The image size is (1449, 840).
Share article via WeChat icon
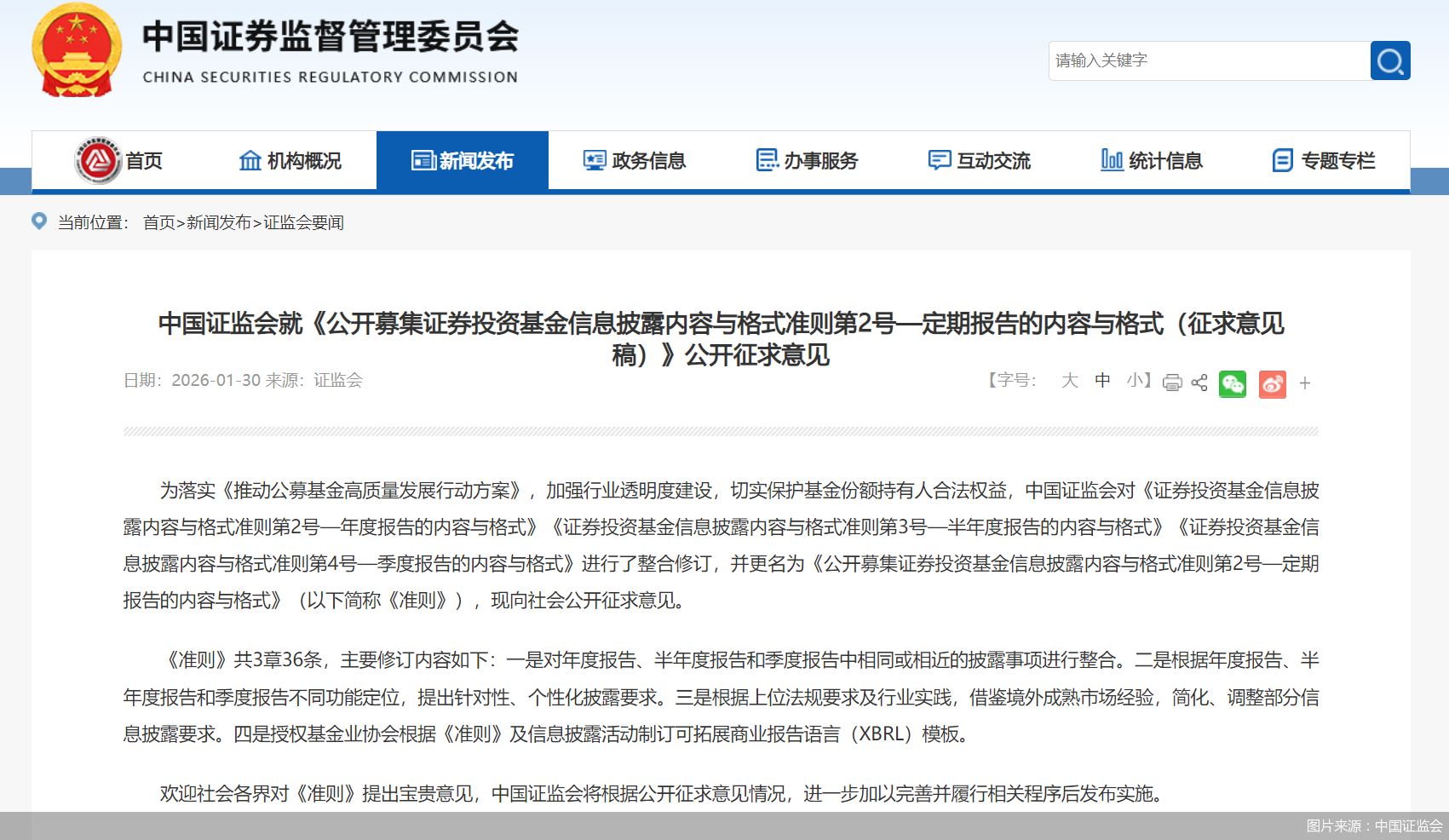pyautogui.click(x=1233, y=384)
